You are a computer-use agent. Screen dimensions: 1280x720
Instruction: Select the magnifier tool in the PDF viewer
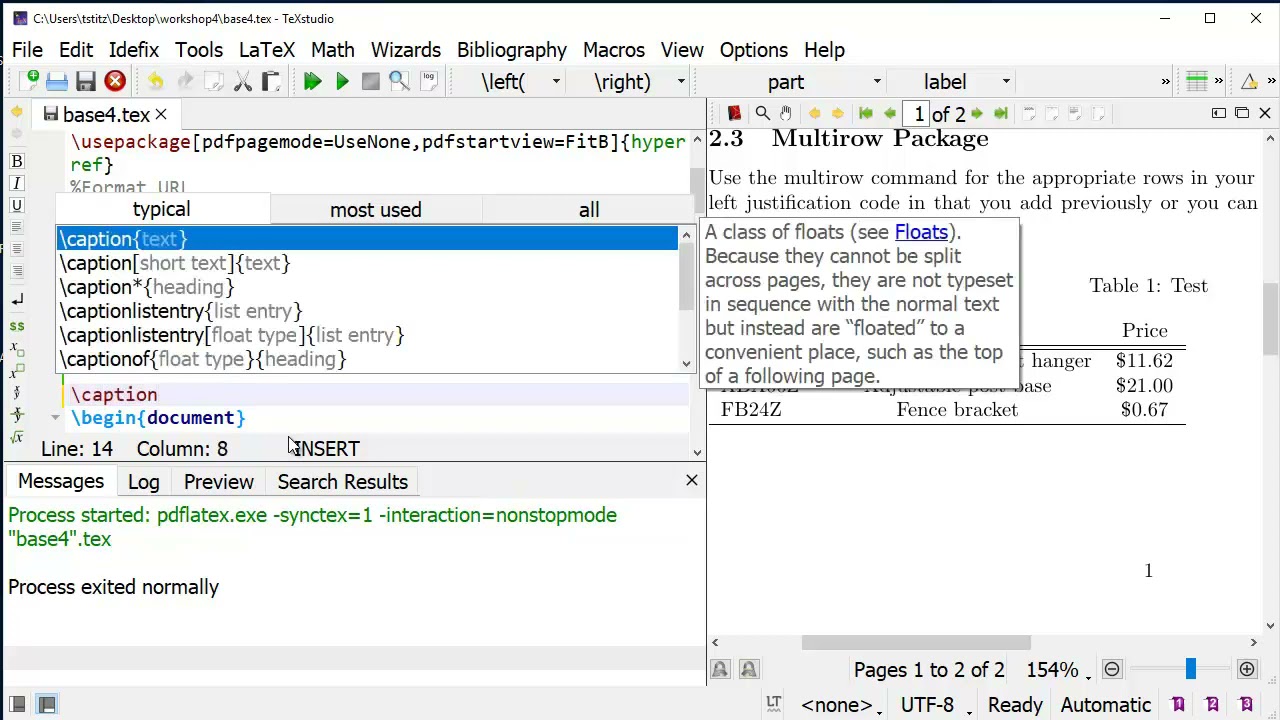coord(762,114)
